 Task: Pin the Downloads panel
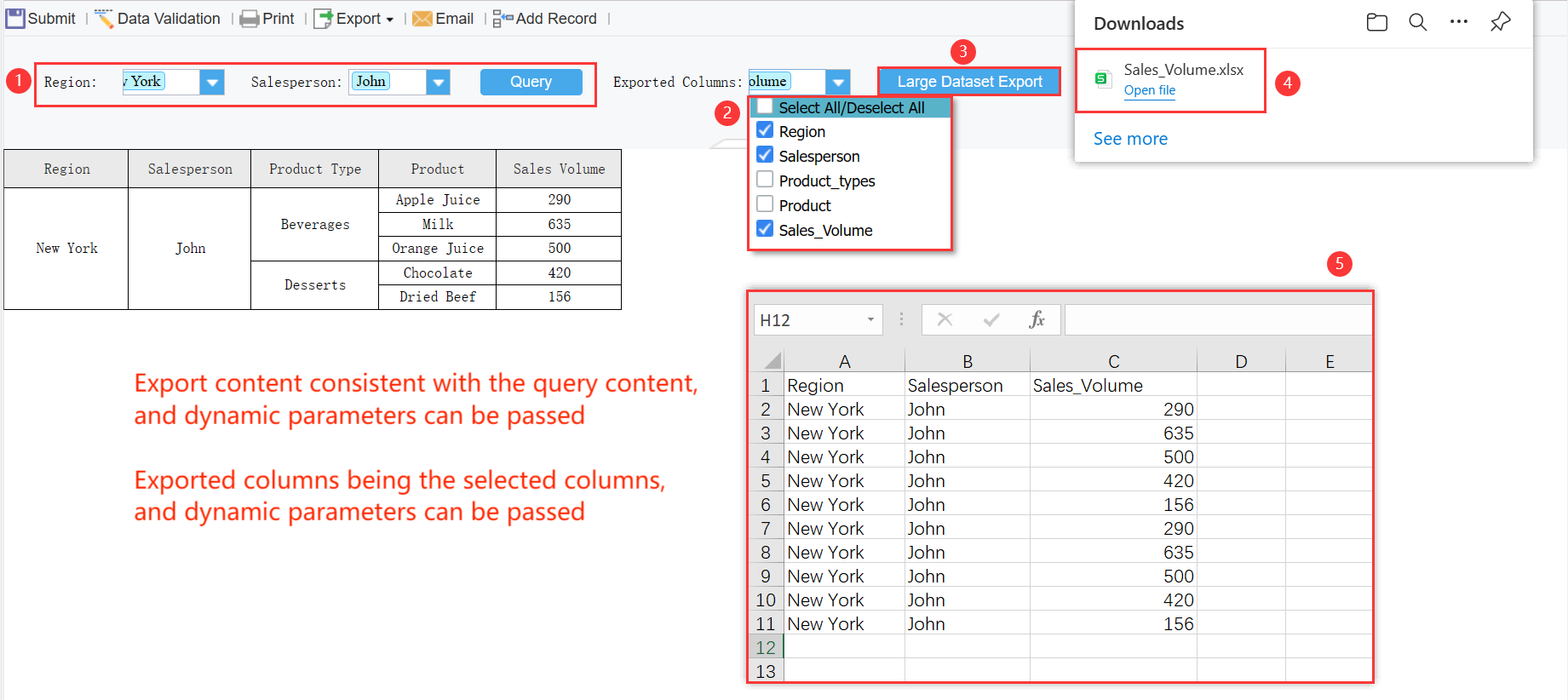1501,22
